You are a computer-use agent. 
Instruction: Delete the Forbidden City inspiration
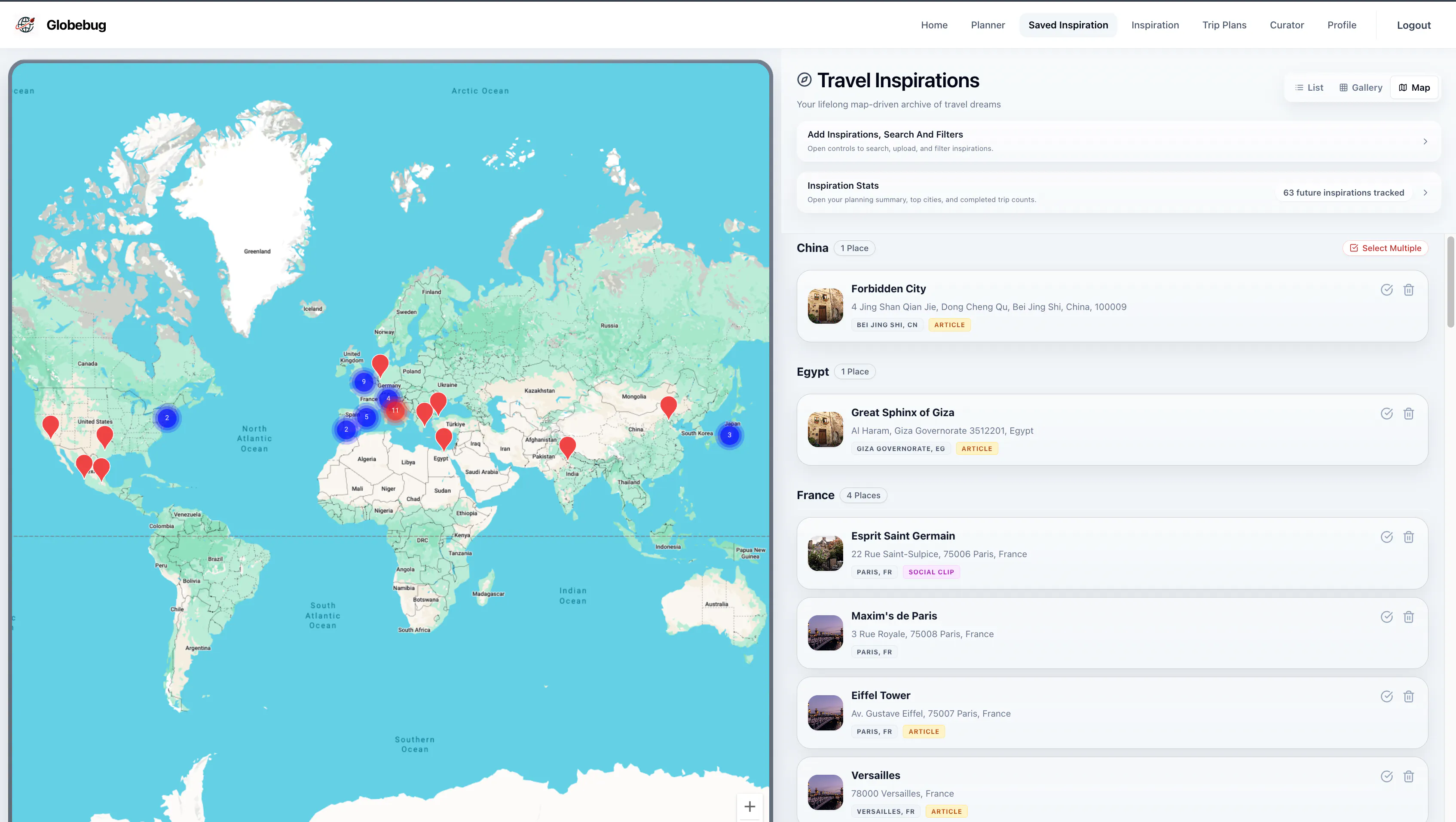click(1409, 290)
